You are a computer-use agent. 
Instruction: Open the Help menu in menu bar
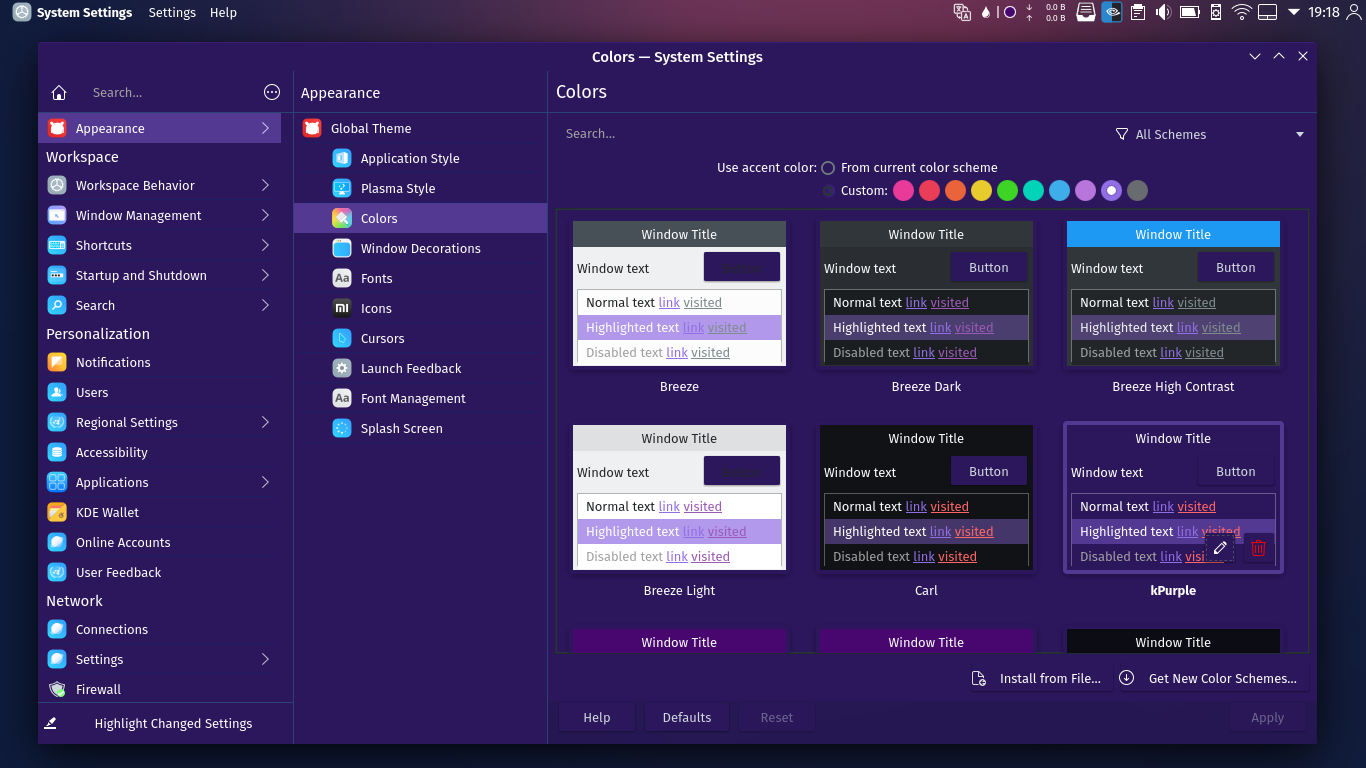pos(223,12)
